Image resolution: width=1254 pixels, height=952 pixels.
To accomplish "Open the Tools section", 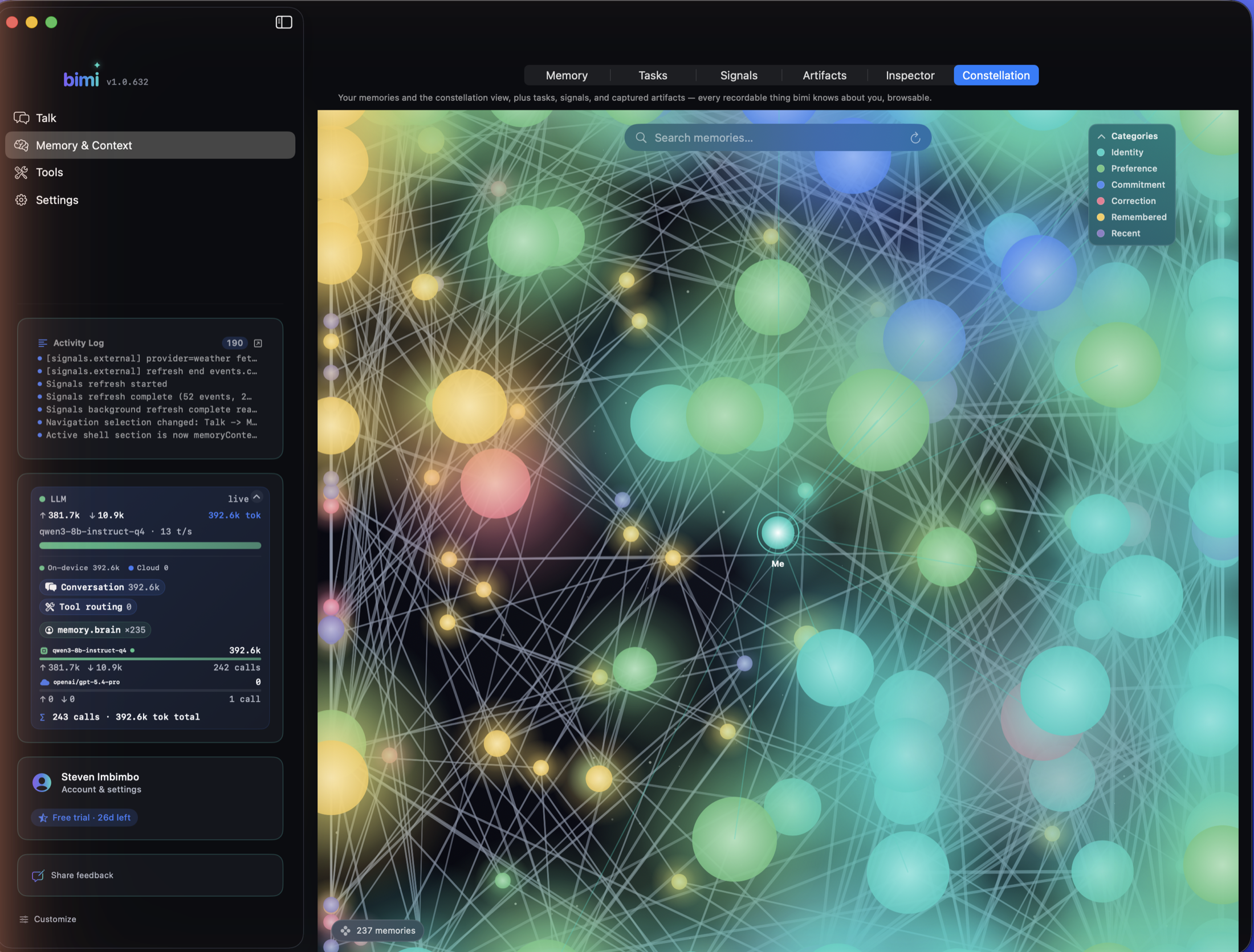I will pos(150,173).
